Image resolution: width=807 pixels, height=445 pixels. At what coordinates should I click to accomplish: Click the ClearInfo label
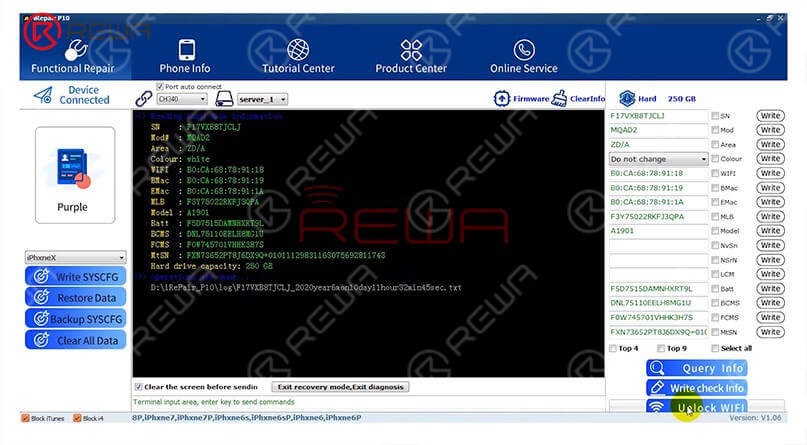[x=587, y=99]
